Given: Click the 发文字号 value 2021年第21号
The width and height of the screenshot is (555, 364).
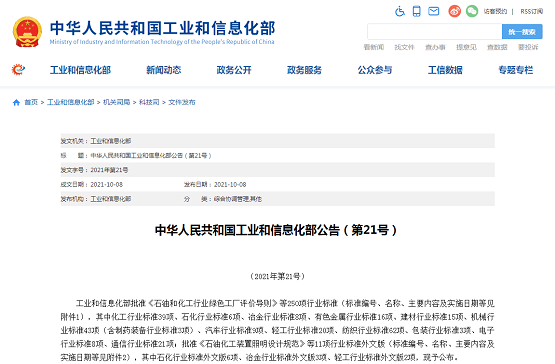Looking at the screenshot, I should (109, 170).
